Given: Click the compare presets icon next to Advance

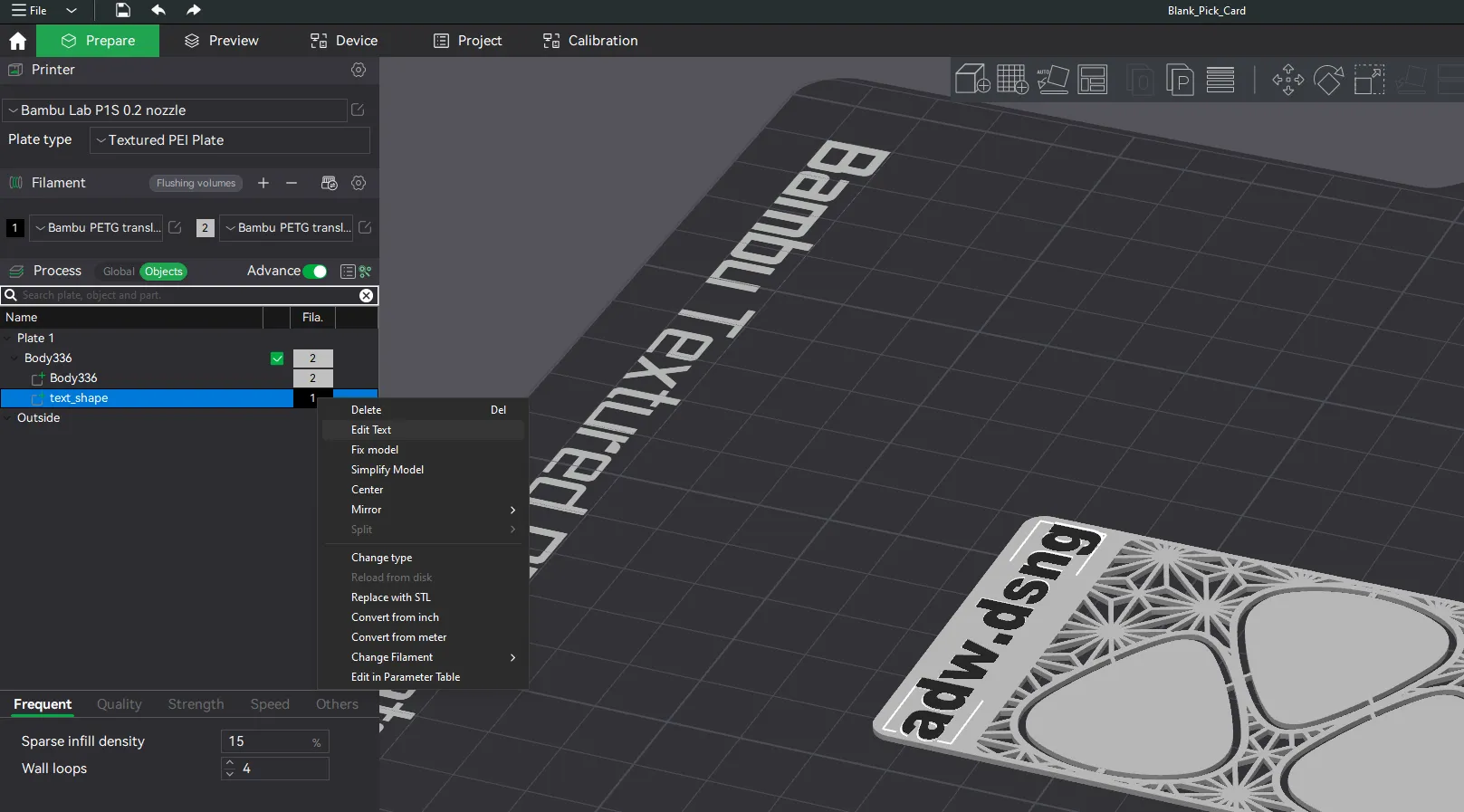Looking at the screenshot, I should coord(365,272).
